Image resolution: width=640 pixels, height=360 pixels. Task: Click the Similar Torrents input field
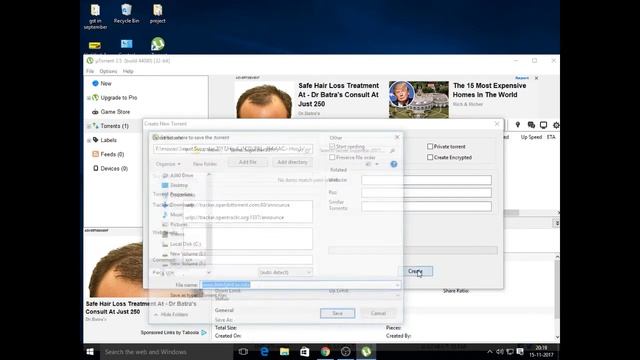426,206
